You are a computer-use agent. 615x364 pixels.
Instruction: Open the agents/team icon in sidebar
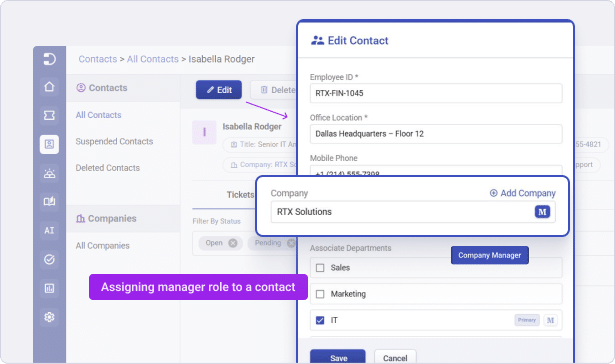tap(49, 173)
